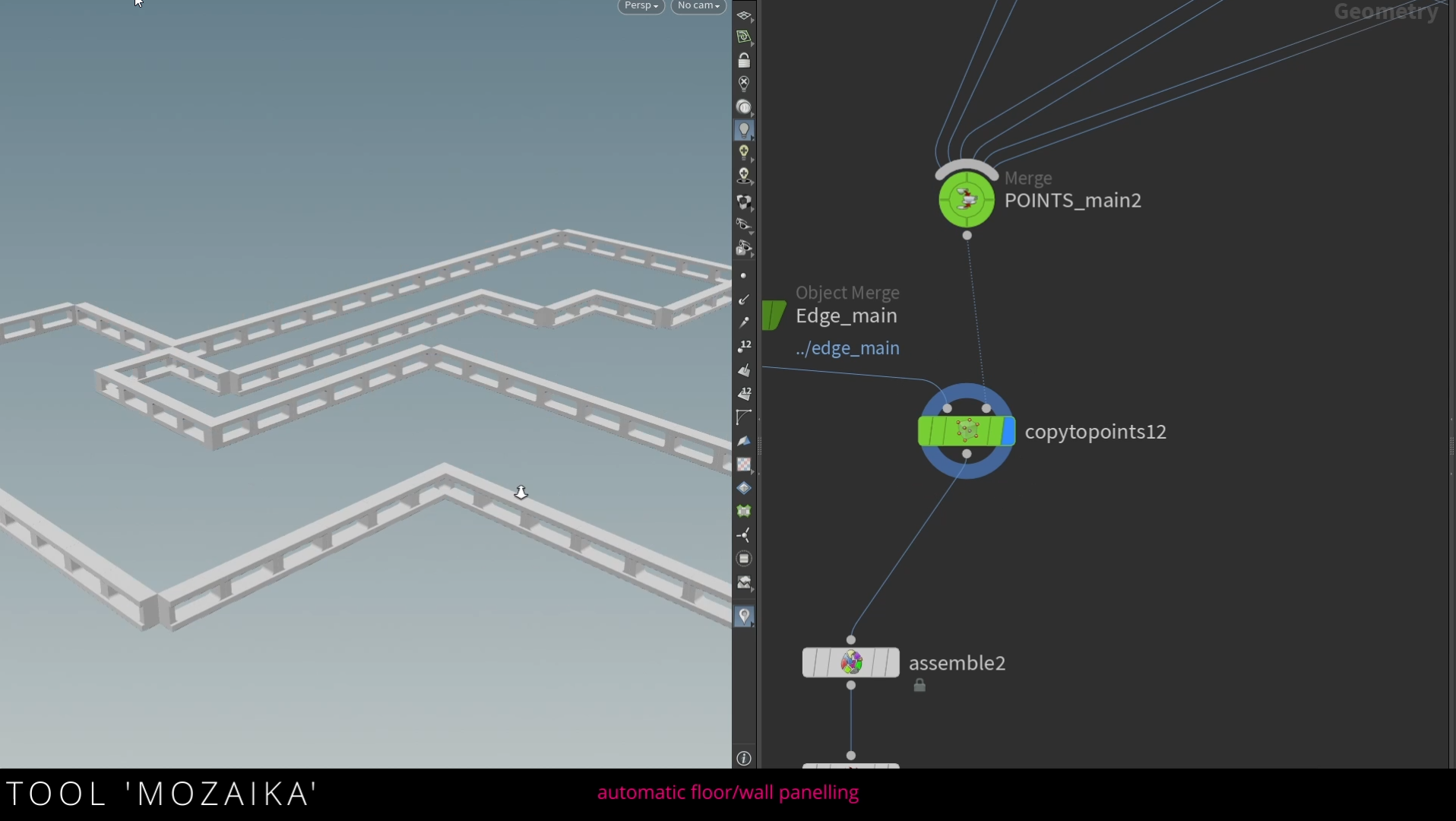This screenshot has height=821, width=1456.
Task: Toggle display point numbers icon
Action: [744, 347]
